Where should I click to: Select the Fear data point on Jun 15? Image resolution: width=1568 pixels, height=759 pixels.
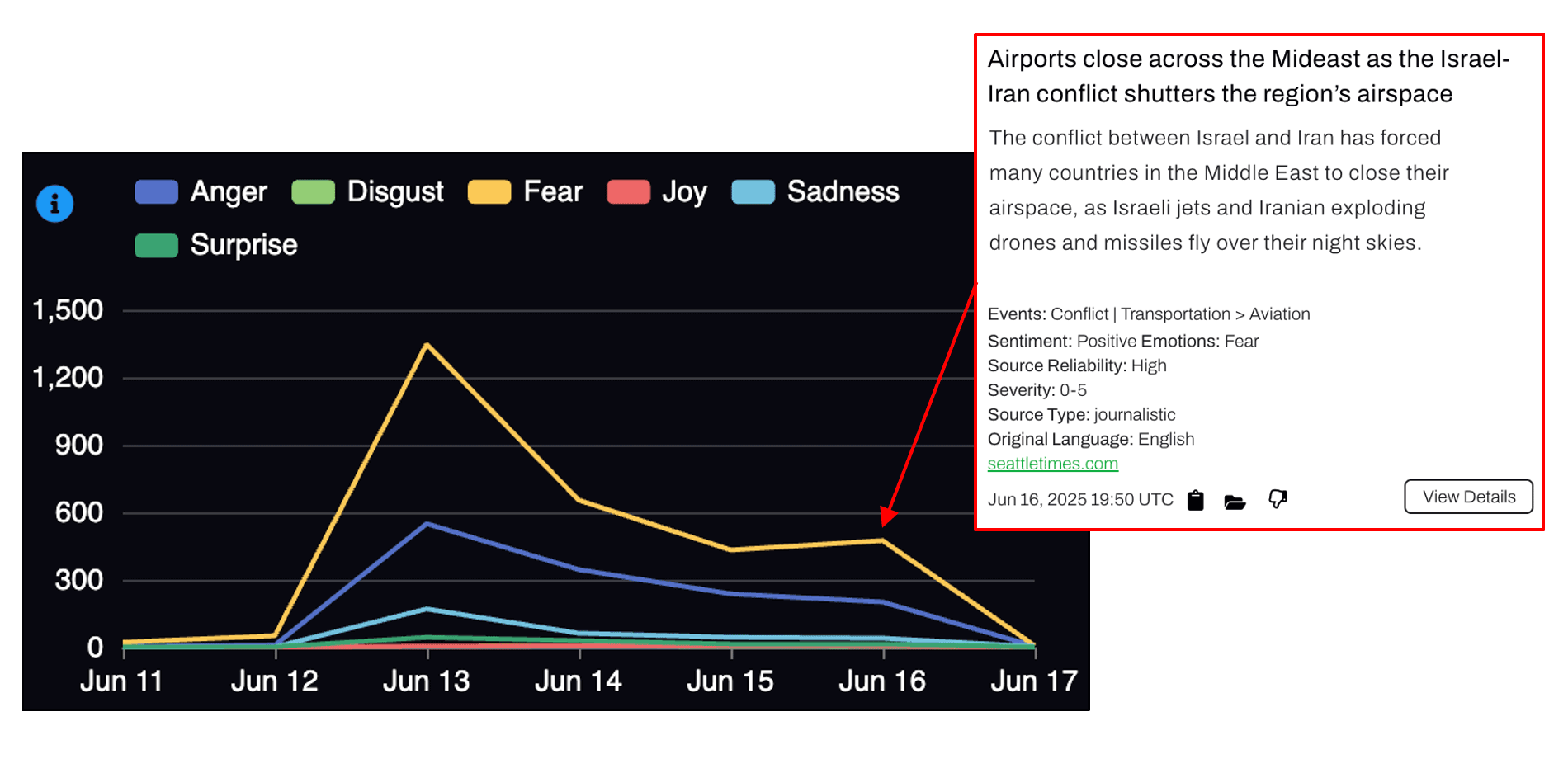tap(731, 549)
